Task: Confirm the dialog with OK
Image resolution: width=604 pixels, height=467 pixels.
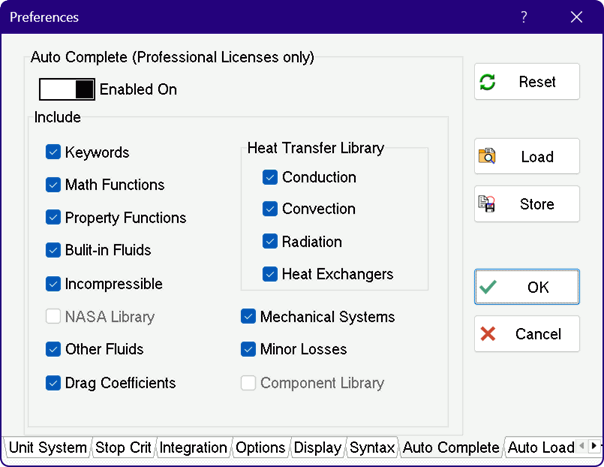Action: click(526, 287)
